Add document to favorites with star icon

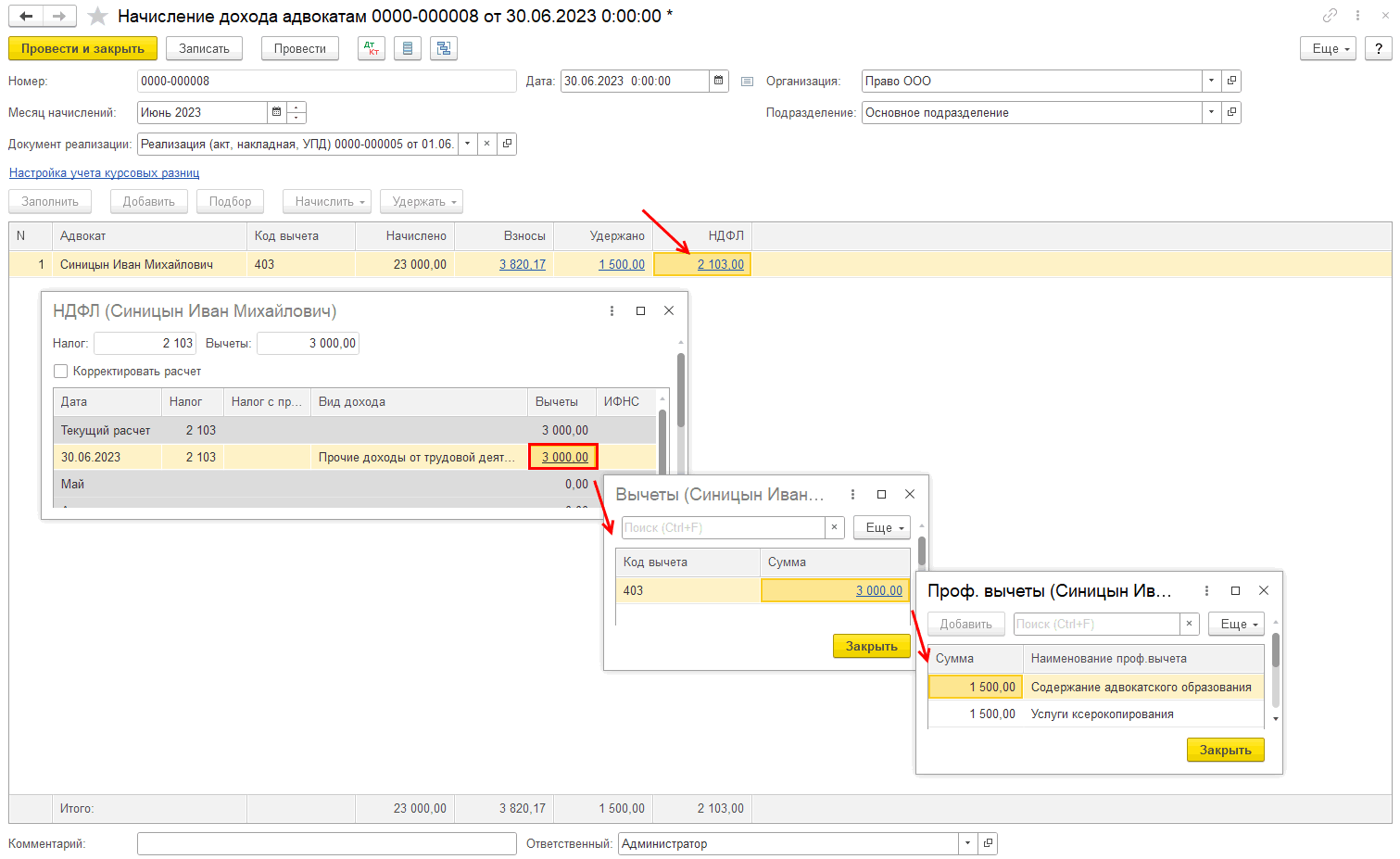[97, 17]
